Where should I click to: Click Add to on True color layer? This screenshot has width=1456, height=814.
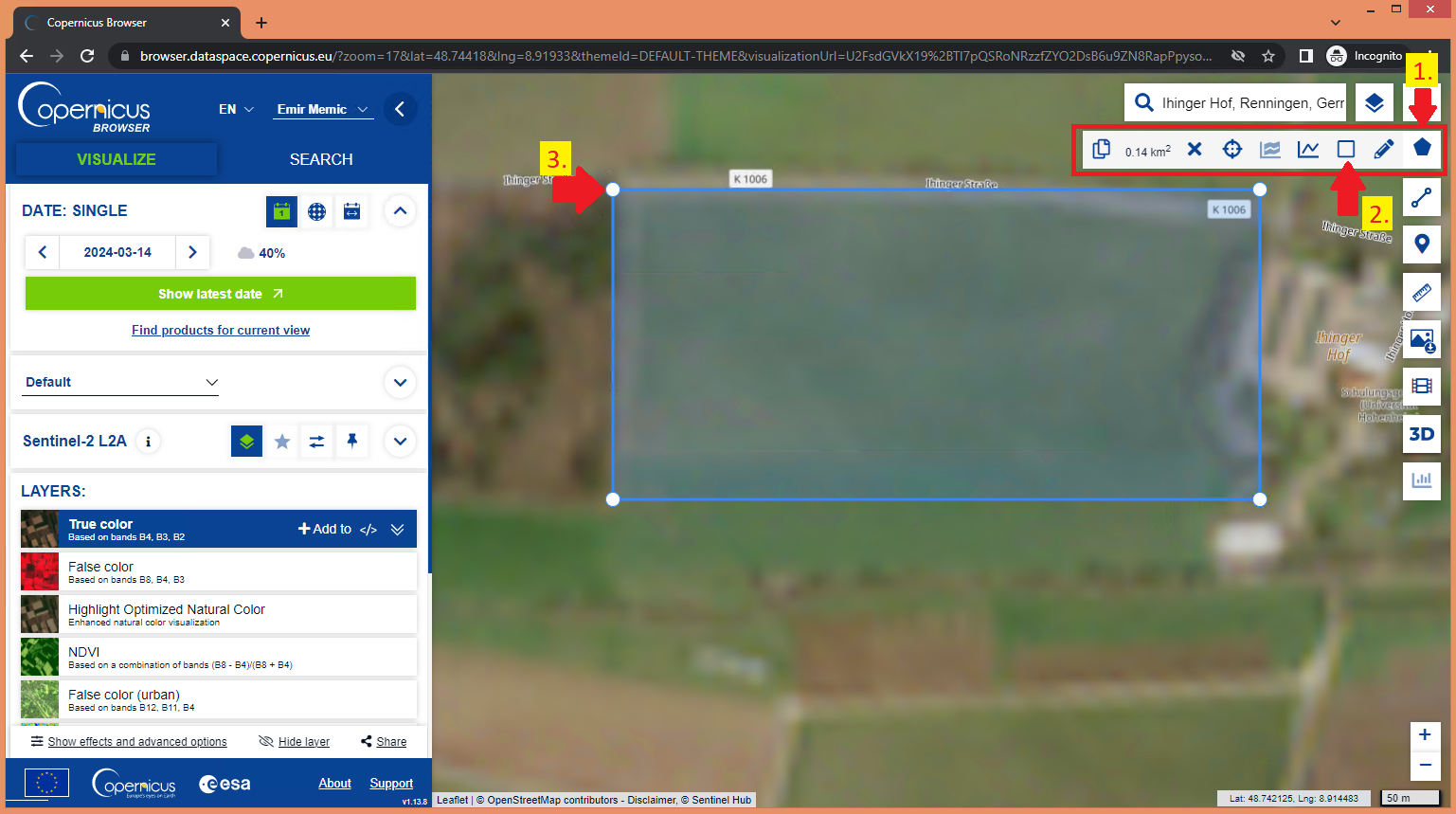click(325, 529)
